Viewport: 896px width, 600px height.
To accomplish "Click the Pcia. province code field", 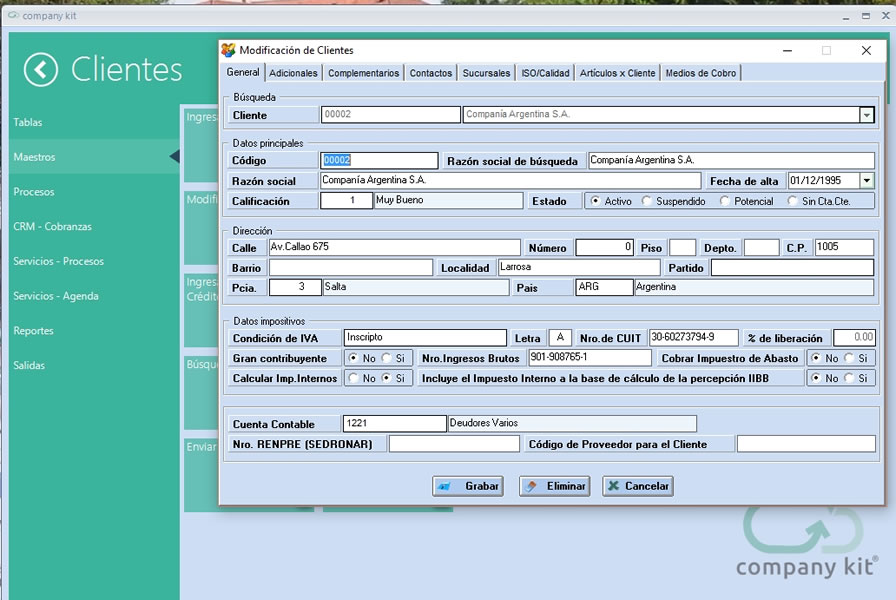I will [295, 287].
